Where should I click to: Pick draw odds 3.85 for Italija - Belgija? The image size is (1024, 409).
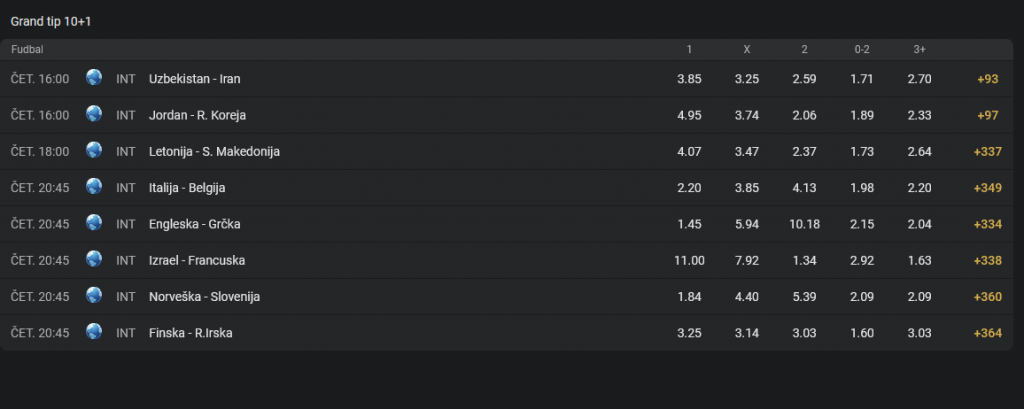[x=747, y=188]
